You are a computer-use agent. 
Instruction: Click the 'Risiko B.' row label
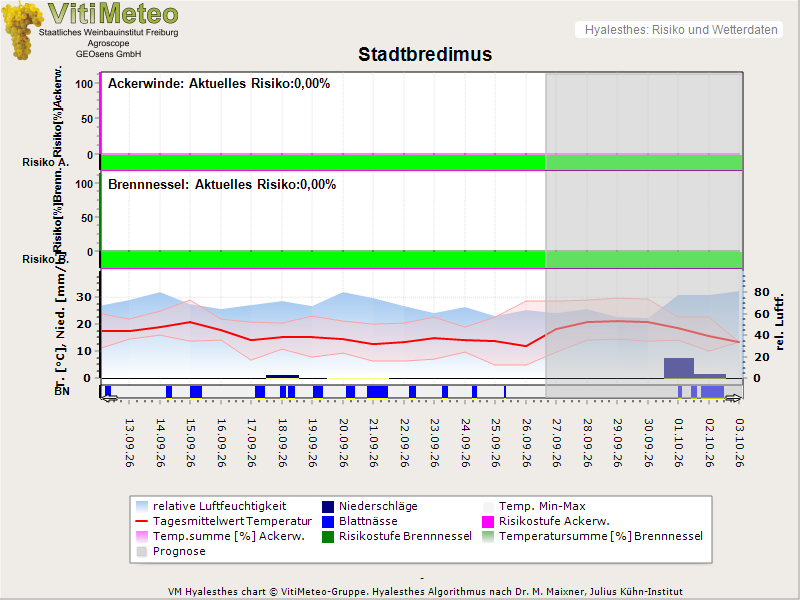click(x=45, y=259)
